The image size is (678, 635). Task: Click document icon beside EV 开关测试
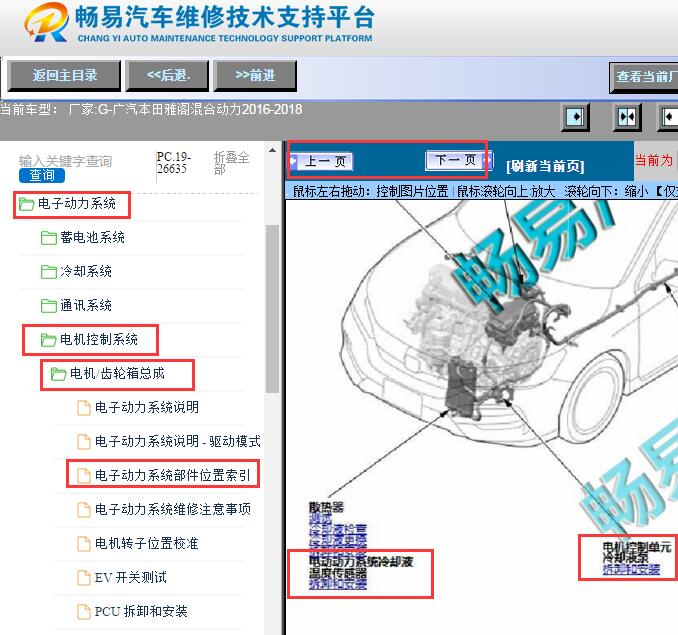pyautogui.click(x=83, y=578)
